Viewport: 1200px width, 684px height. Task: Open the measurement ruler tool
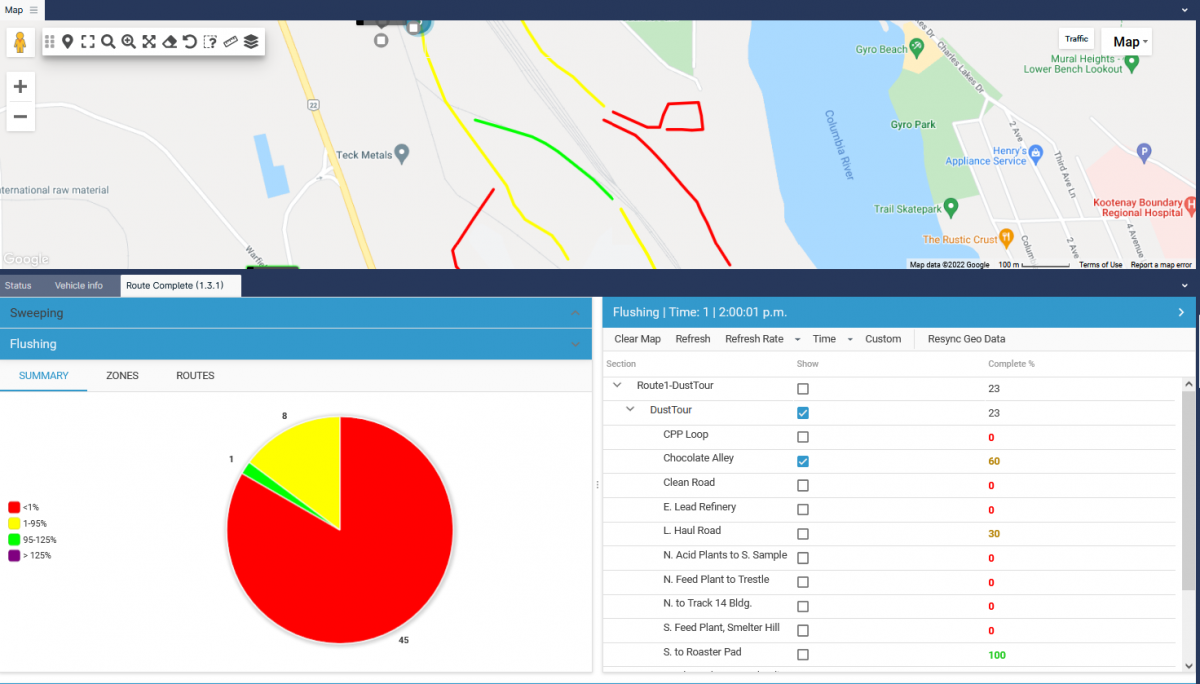click(x=230, y=42)
